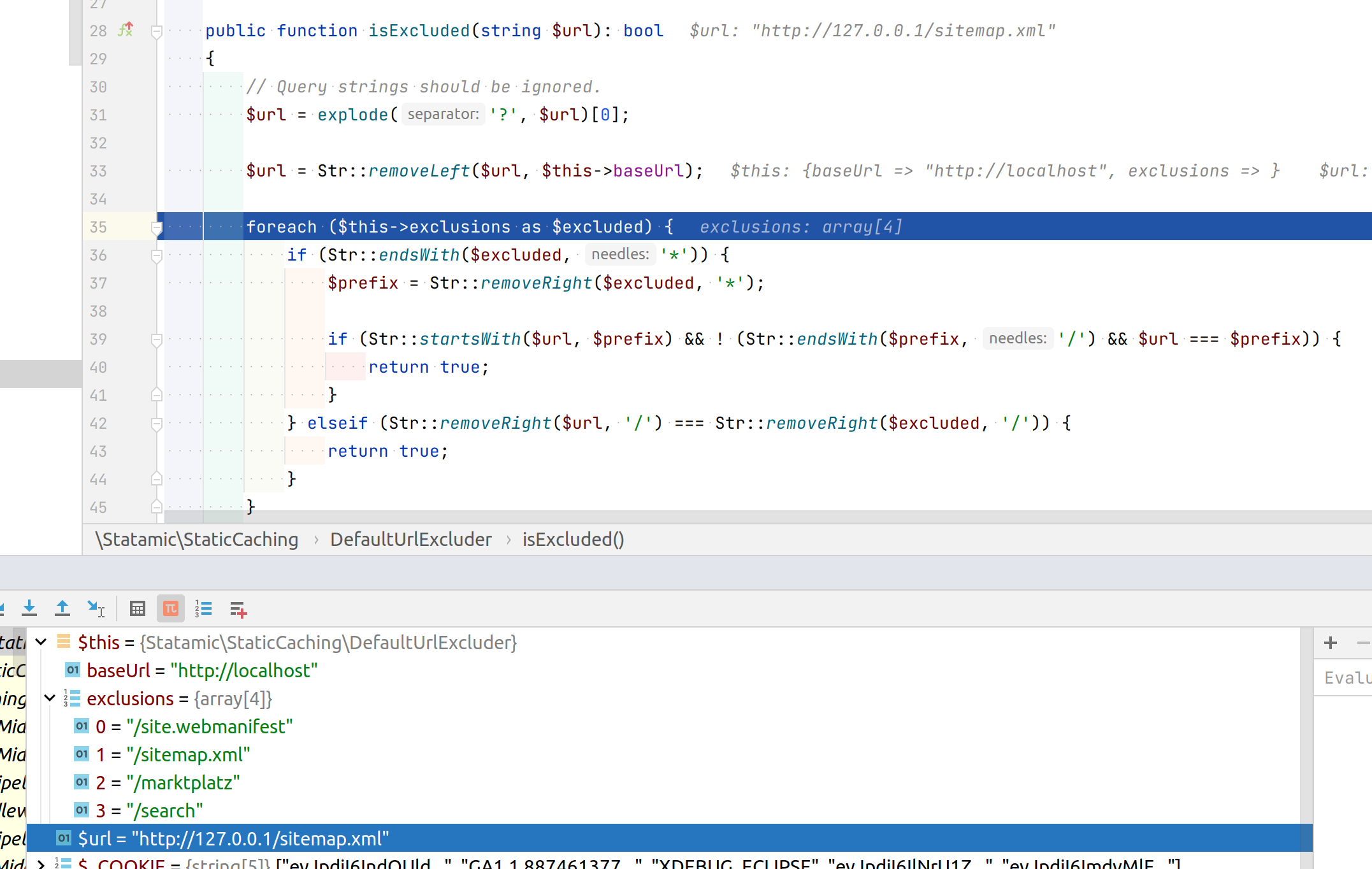Collapse the exclusions array node
This screenshot has height=869, width=1372.
50,698
